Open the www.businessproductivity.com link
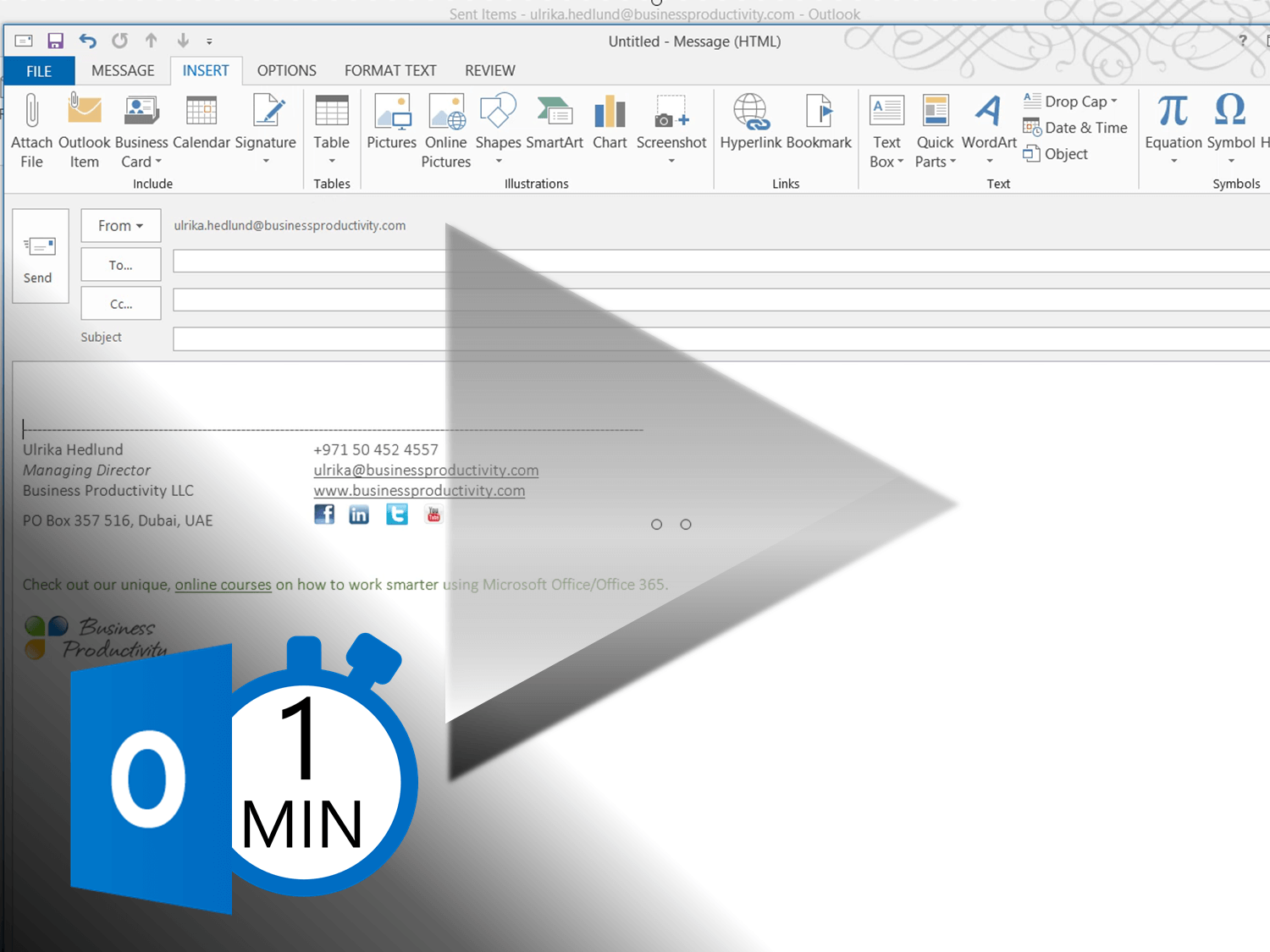The height and width of the screenshot is (952, 1270). coord(419,491)
